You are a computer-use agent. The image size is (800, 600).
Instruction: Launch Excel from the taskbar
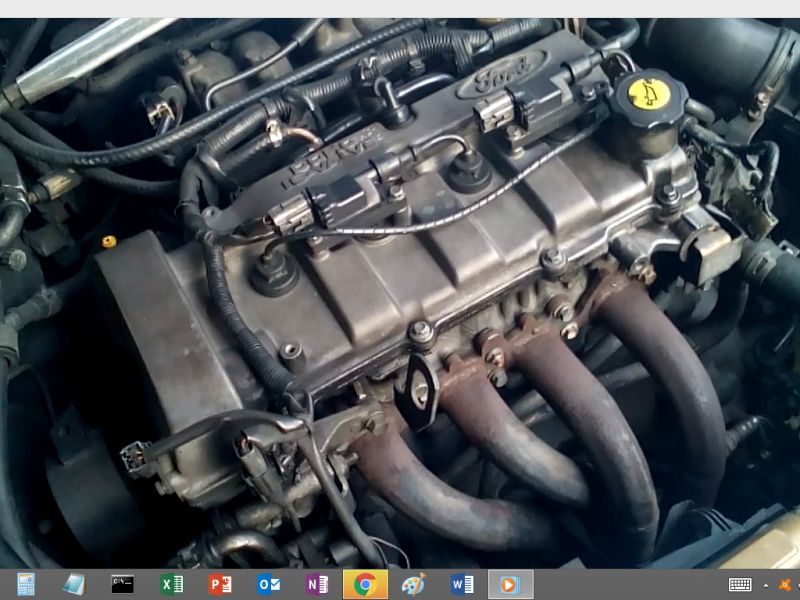click(x=171, y=584)
